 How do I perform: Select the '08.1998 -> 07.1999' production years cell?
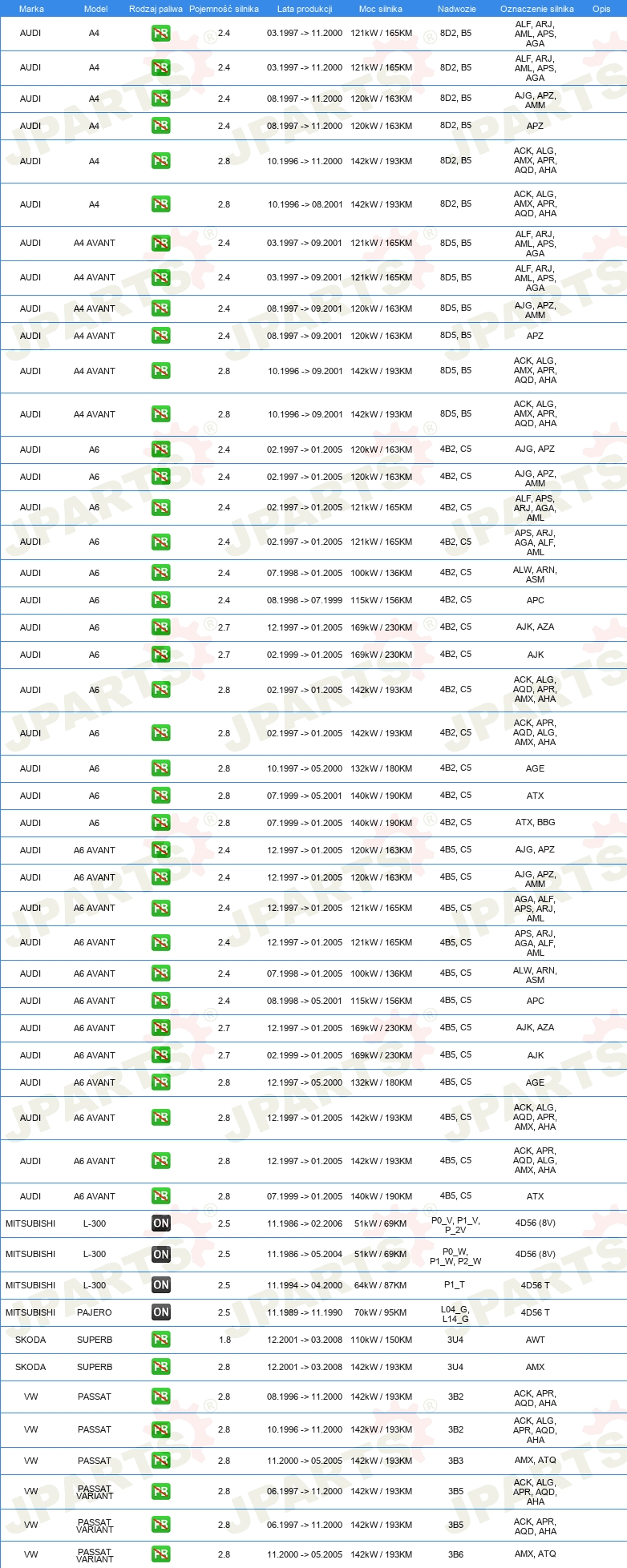click(305, 600)
